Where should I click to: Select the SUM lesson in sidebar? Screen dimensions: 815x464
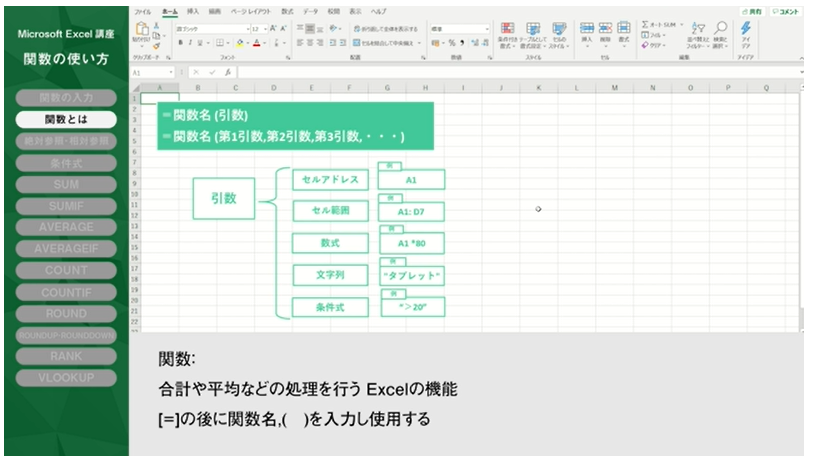tap(66, 184)
